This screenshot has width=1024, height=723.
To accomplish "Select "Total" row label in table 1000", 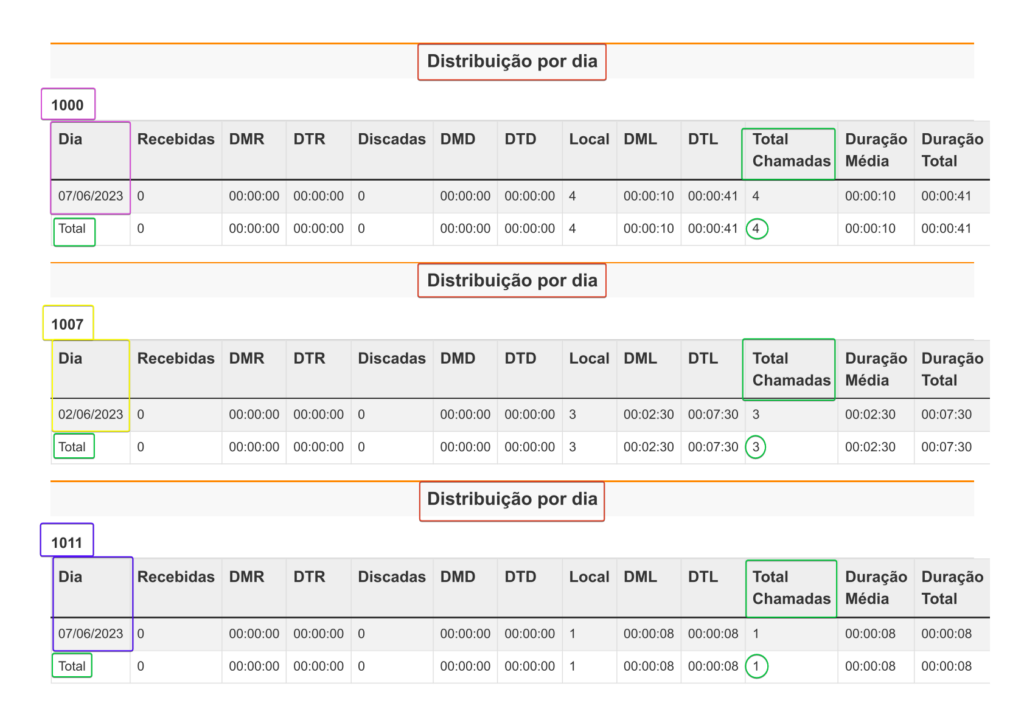I will point(72,229).
